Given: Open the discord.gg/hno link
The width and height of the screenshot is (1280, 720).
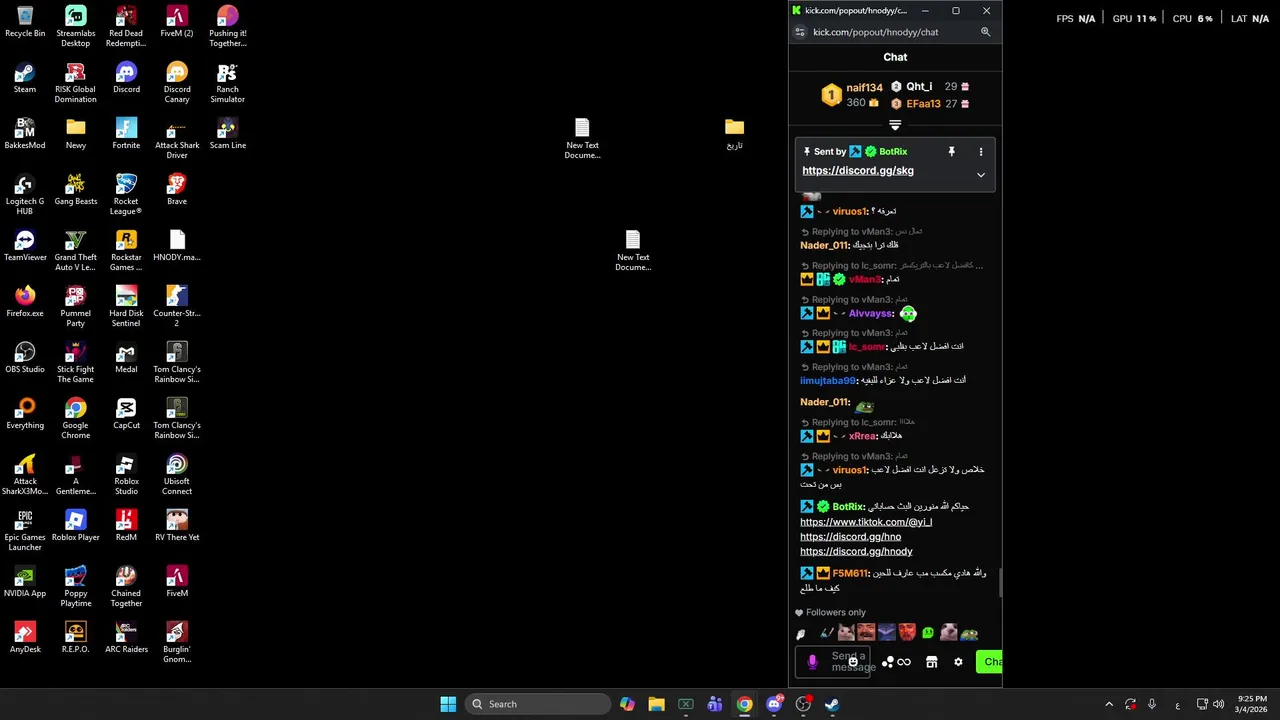Looking at the screenshot, I should [850, 537].
